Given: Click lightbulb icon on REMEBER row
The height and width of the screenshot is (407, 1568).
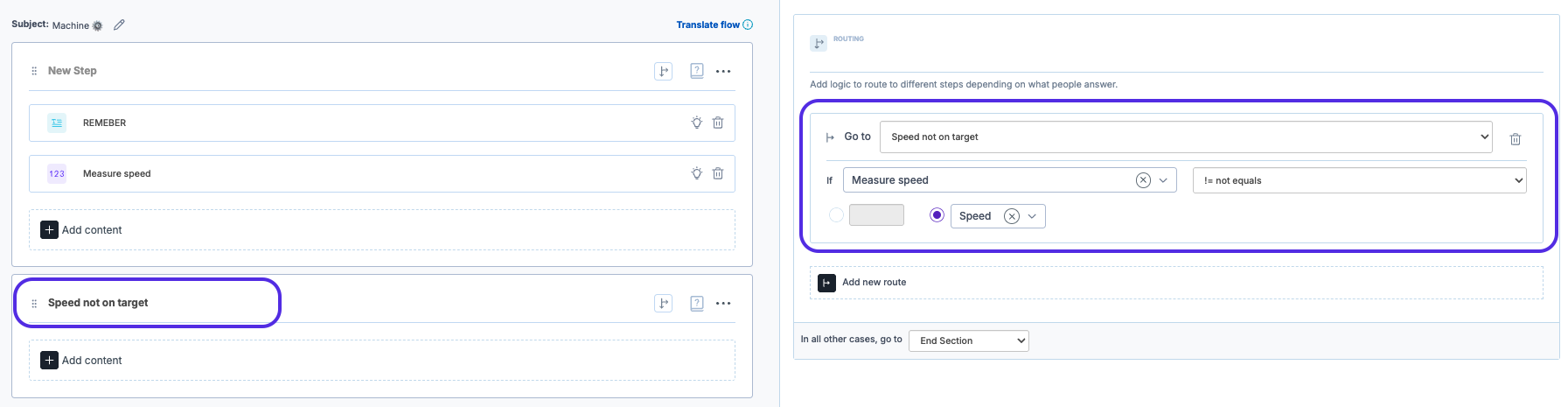Looking at the screenshot, I should [697, 123].
